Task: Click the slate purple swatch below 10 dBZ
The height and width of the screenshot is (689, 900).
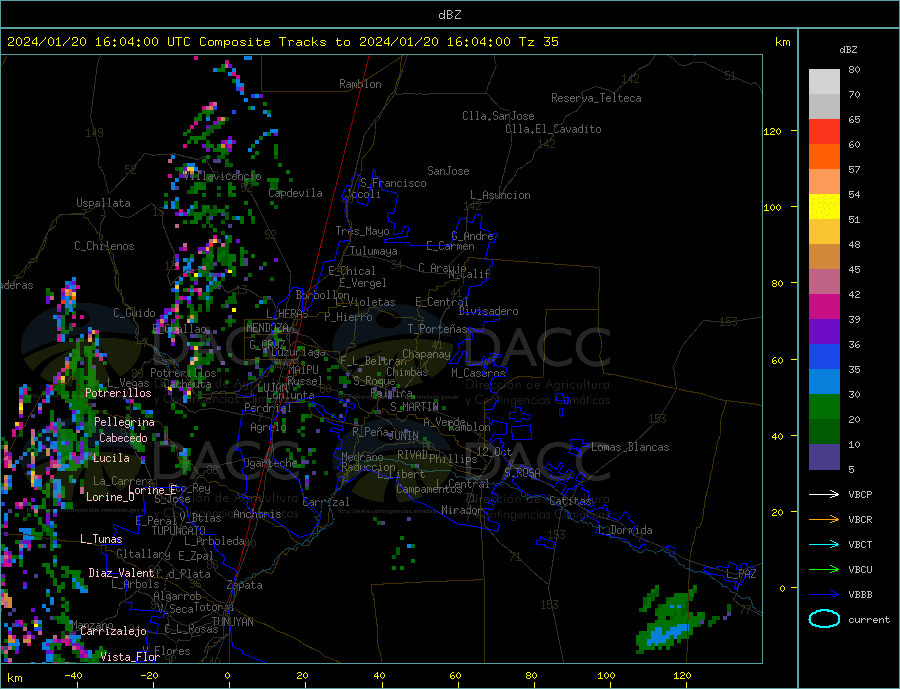Action: point(824,456)
